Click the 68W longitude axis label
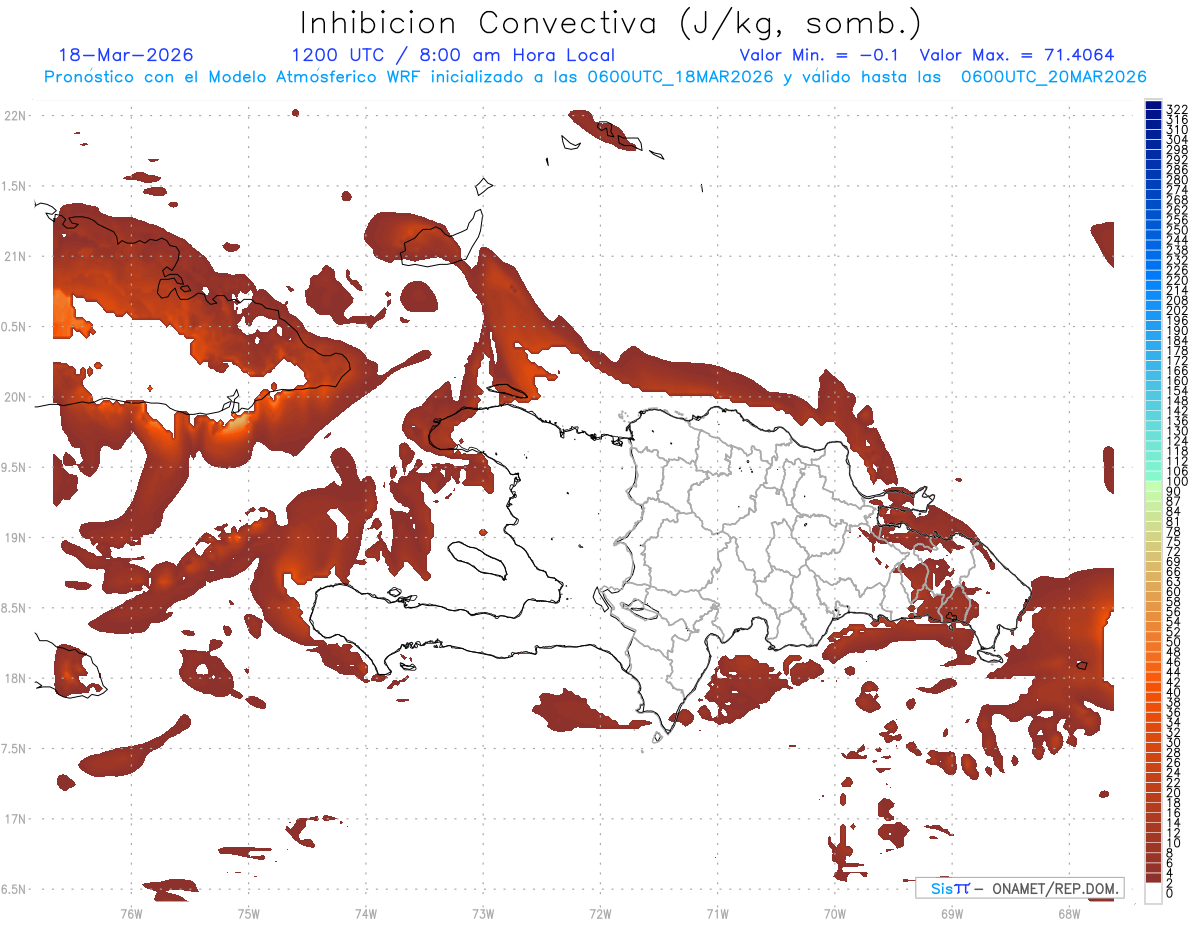 point(1068,914)
